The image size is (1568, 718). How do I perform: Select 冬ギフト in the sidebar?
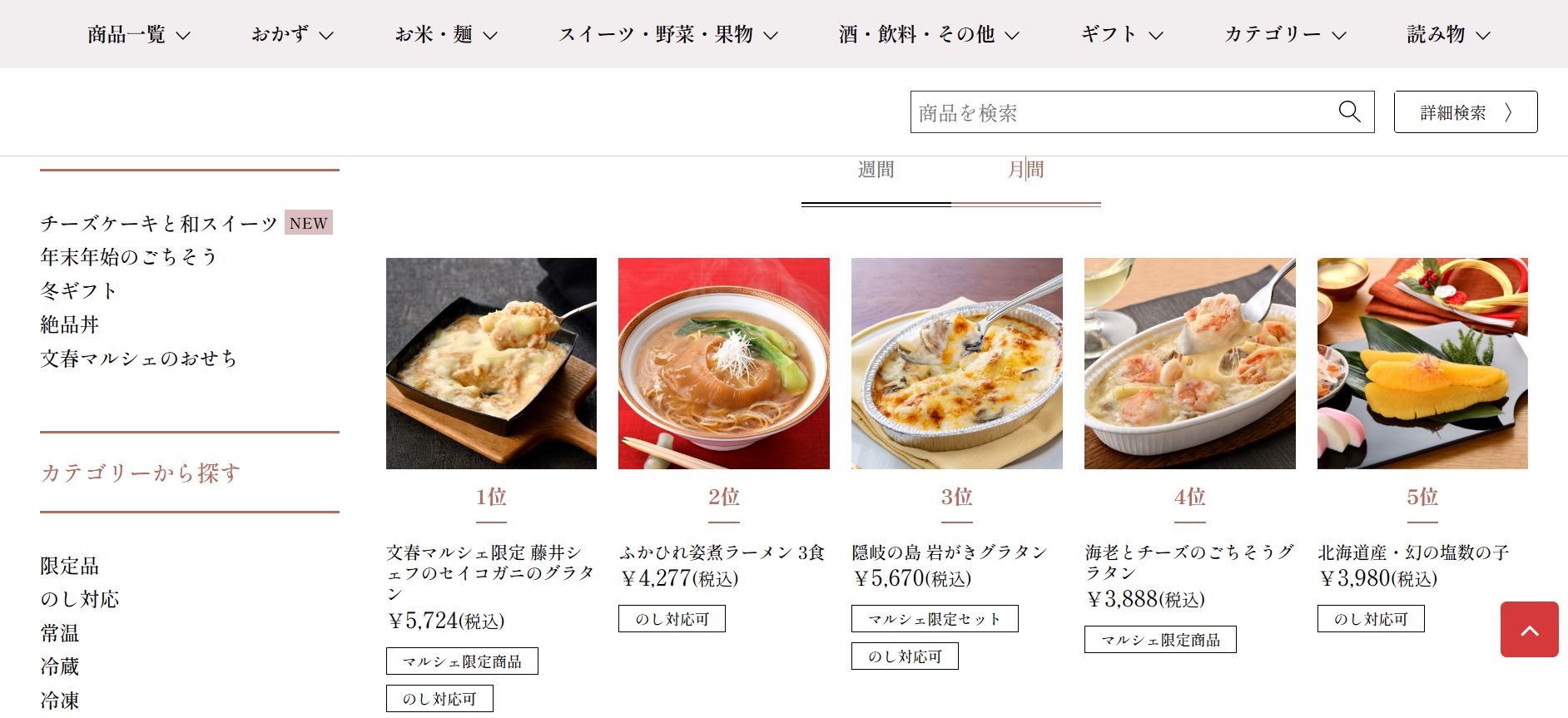tap(78, 290)
